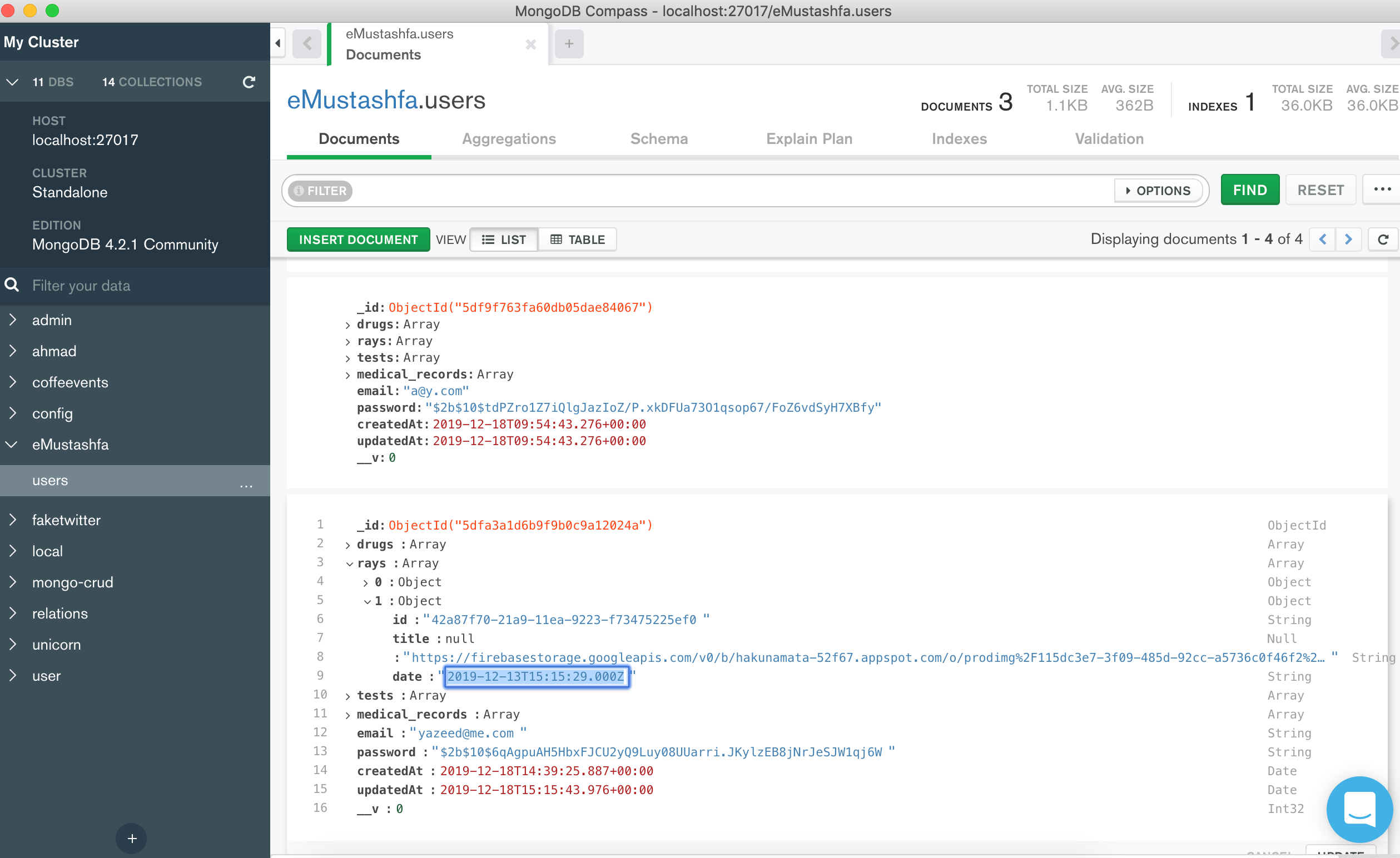The width and height of the screenshot is (1400, 858).
Task: Refresh the databases list in sidebar
Action: (249, 82)
